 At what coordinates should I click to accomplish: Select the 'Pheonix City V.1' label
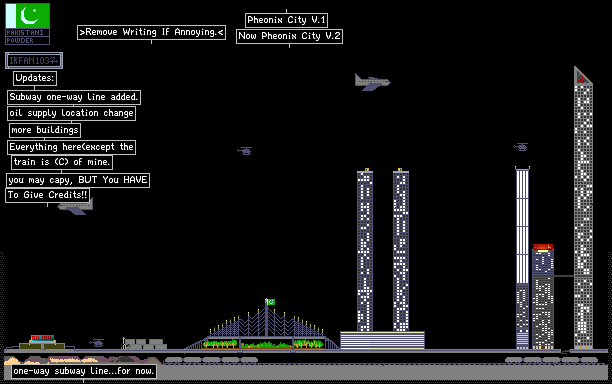pyautogui.click(x=286, y=20)
